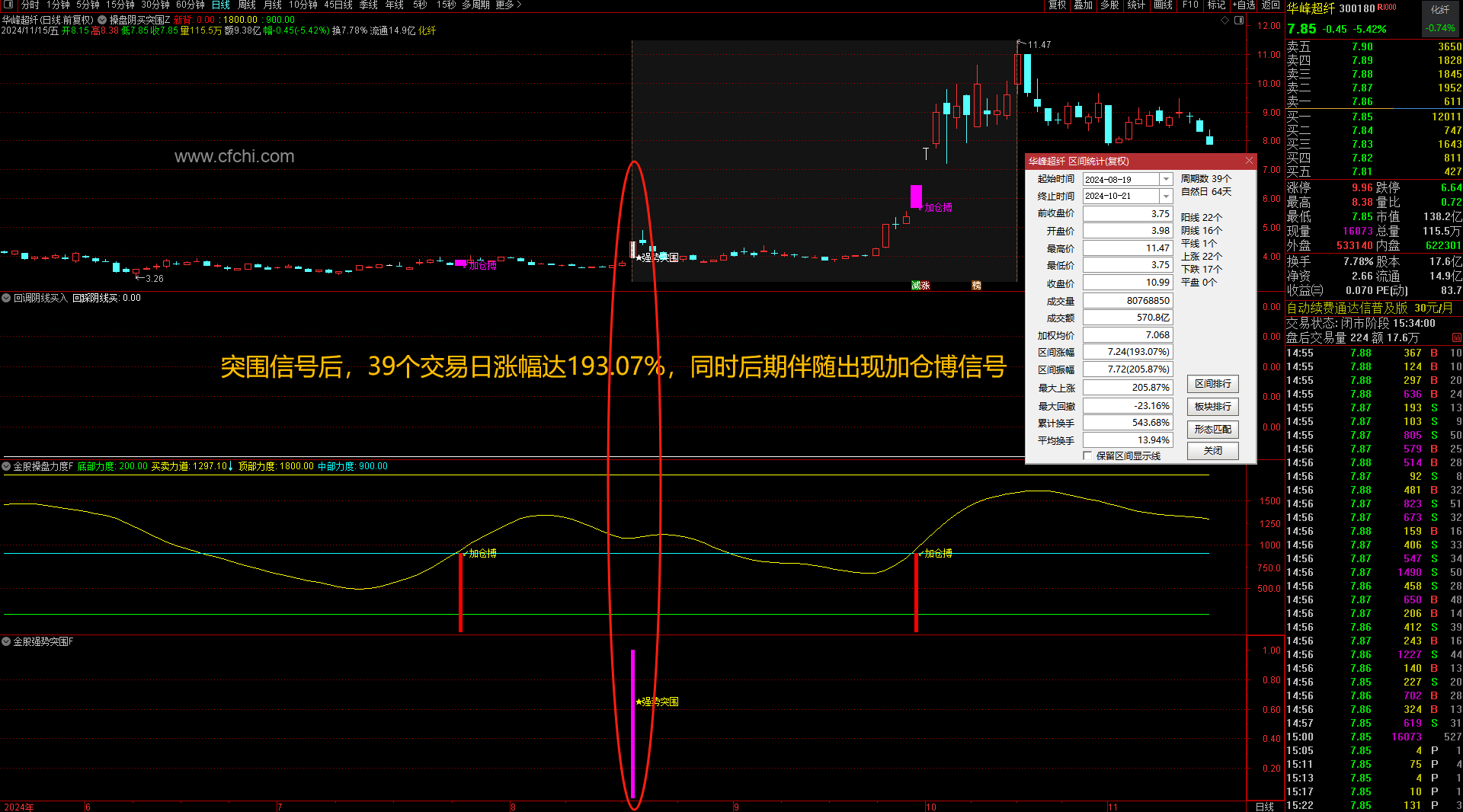Screen dimensions: 1463x812
Task: Click the 华峰超纤 stock name in quote panel
Action: point(1311,8)
